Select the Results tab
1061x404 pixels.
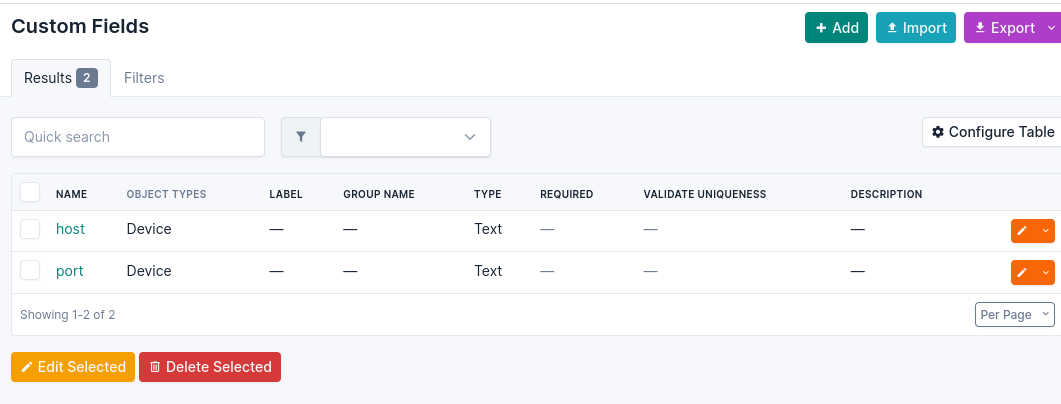[61, 78]
